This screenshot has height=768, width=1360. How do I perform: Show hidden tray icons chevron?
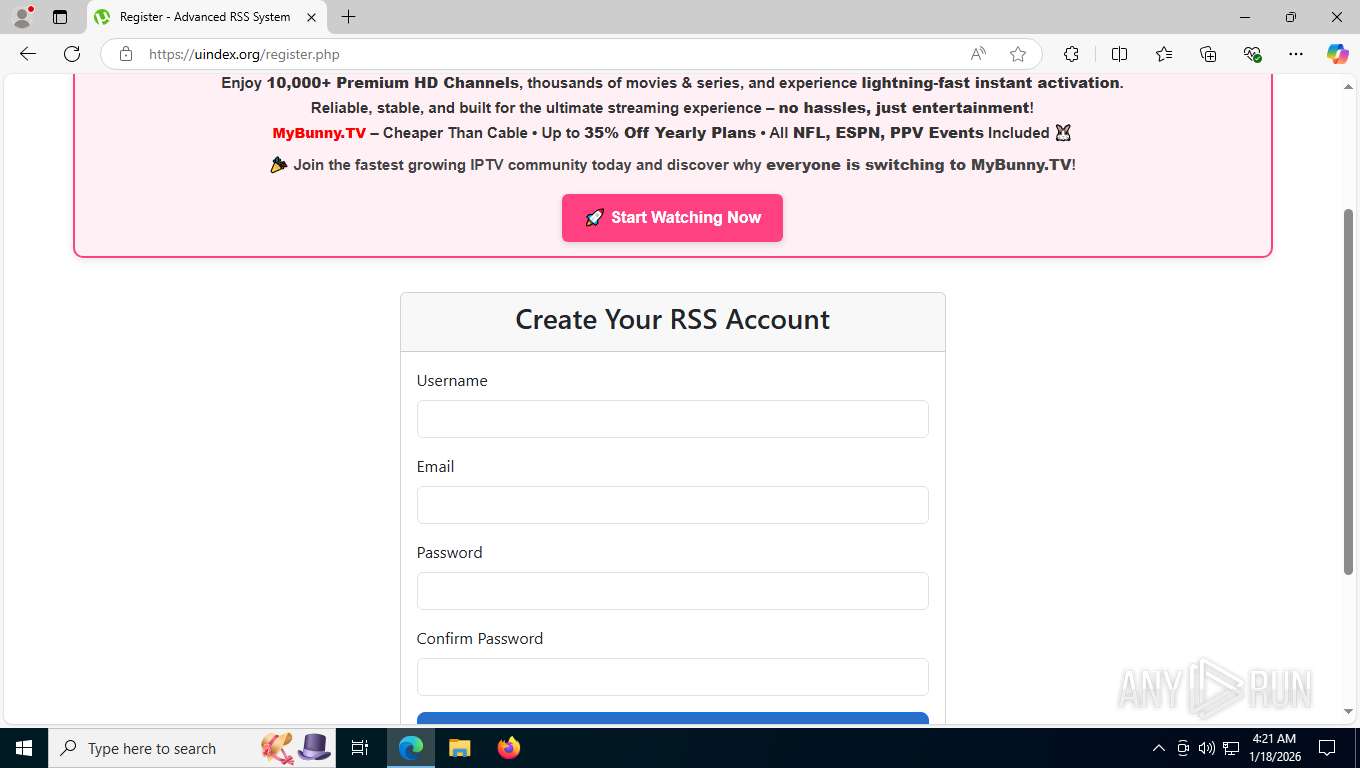[1159, 748]
